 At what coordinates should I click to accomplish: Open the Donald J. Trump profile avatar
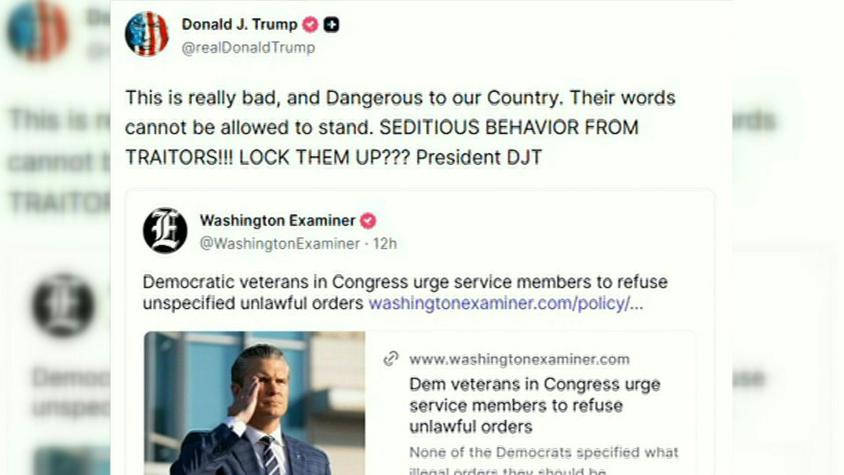(146, 33)
